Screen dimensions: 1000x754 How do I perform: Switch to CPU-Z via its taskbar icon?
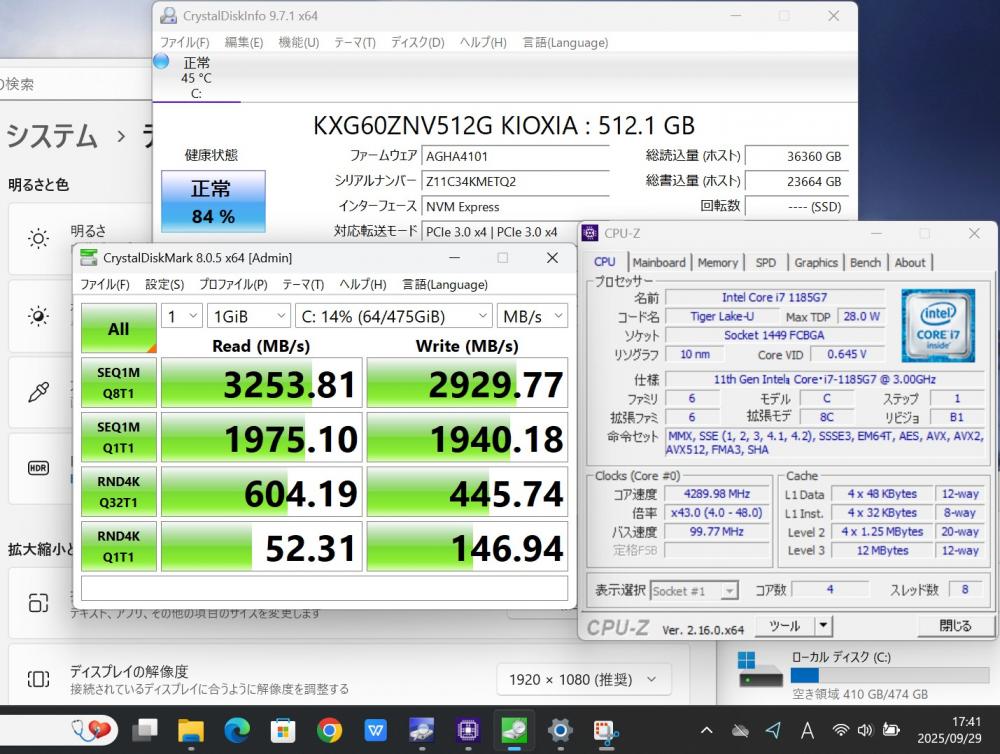[x=467, y=730]
